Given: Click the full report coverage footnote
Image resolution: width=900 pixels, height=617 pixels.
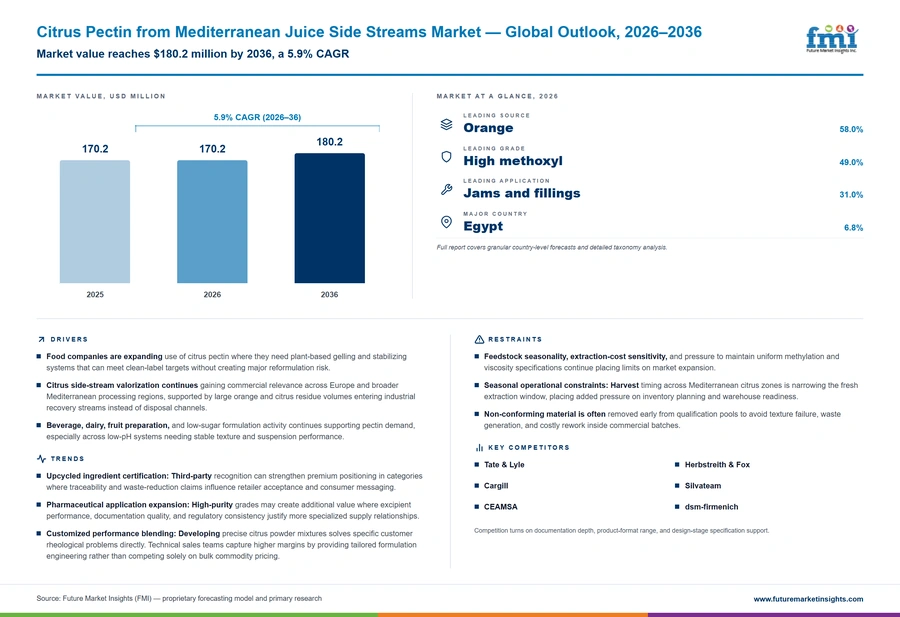Looking at the screenshot, I should click(x=552, y=247).
